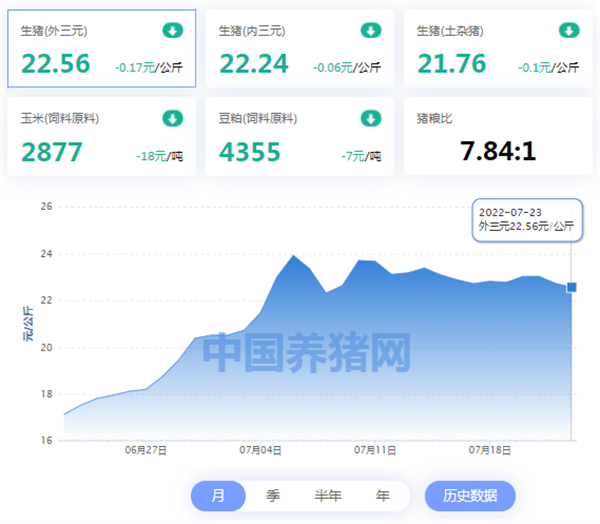Select the 生猪(土杂猪) card title

tap(450, 31)
